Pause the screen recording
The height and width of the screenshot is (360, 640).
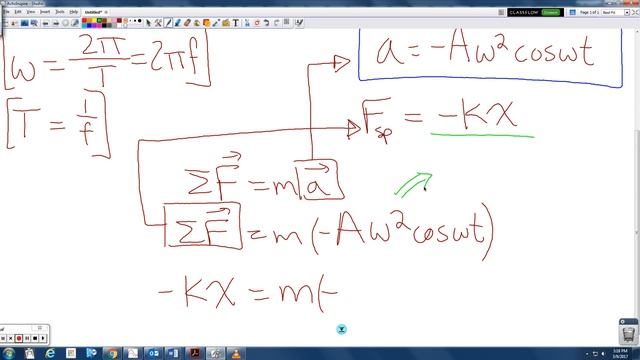[27, 338]
